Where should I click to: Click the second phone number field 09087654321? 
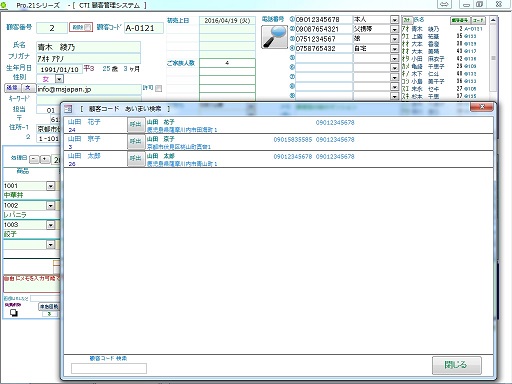[x=324, y=29]
